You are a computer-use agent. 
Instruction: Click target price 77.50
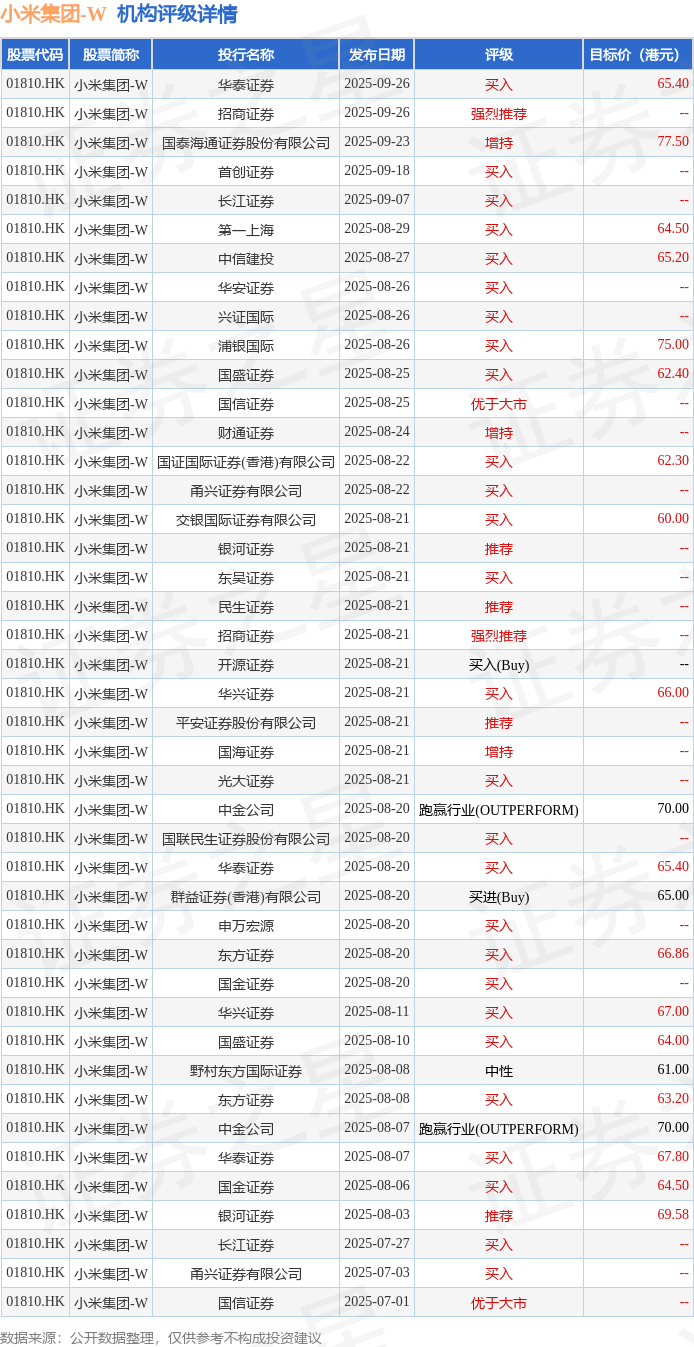(673, 142)
